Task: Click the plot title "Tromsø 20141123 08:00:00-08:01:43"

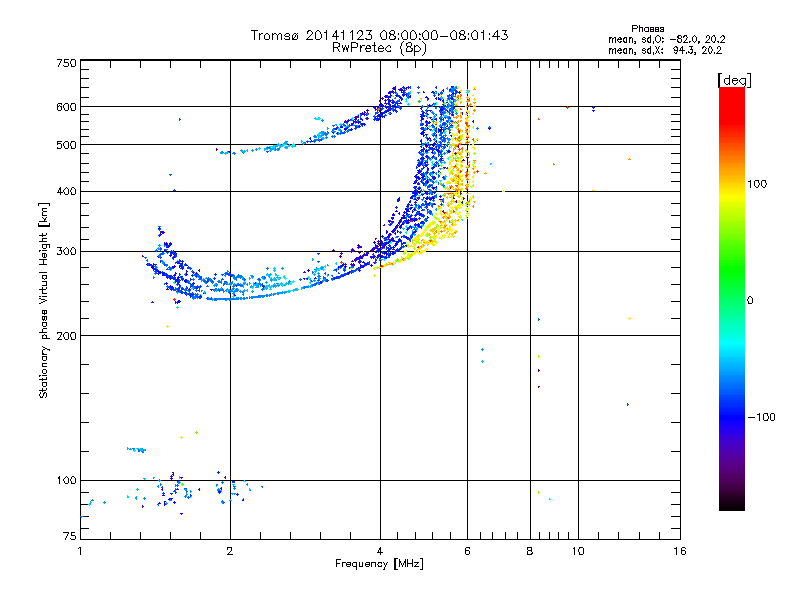Action: (x=379, y=35)
